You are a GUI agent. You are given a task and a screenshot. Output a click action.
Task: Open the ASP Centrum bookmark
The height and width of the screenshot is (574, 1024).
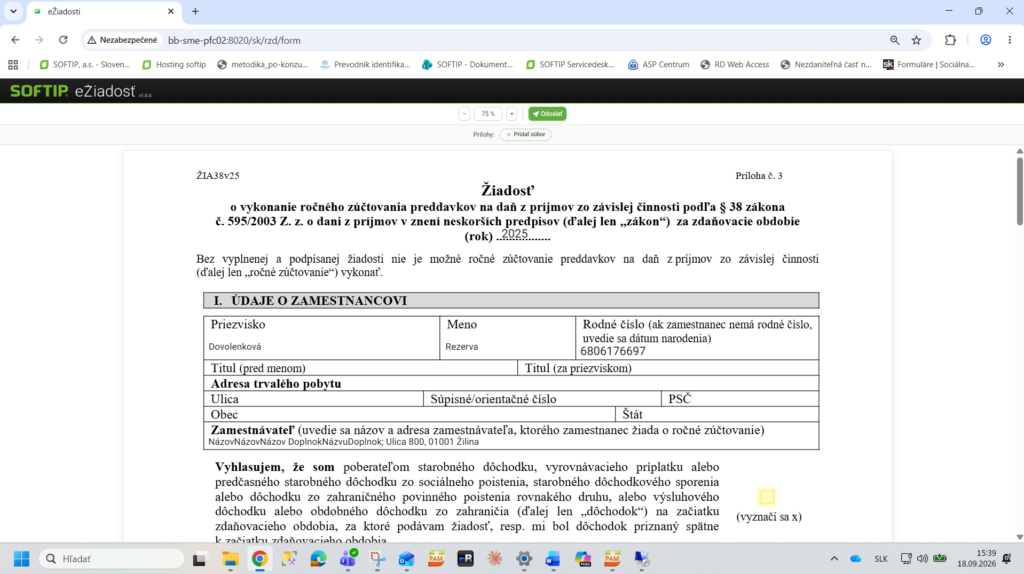point(658,65)
